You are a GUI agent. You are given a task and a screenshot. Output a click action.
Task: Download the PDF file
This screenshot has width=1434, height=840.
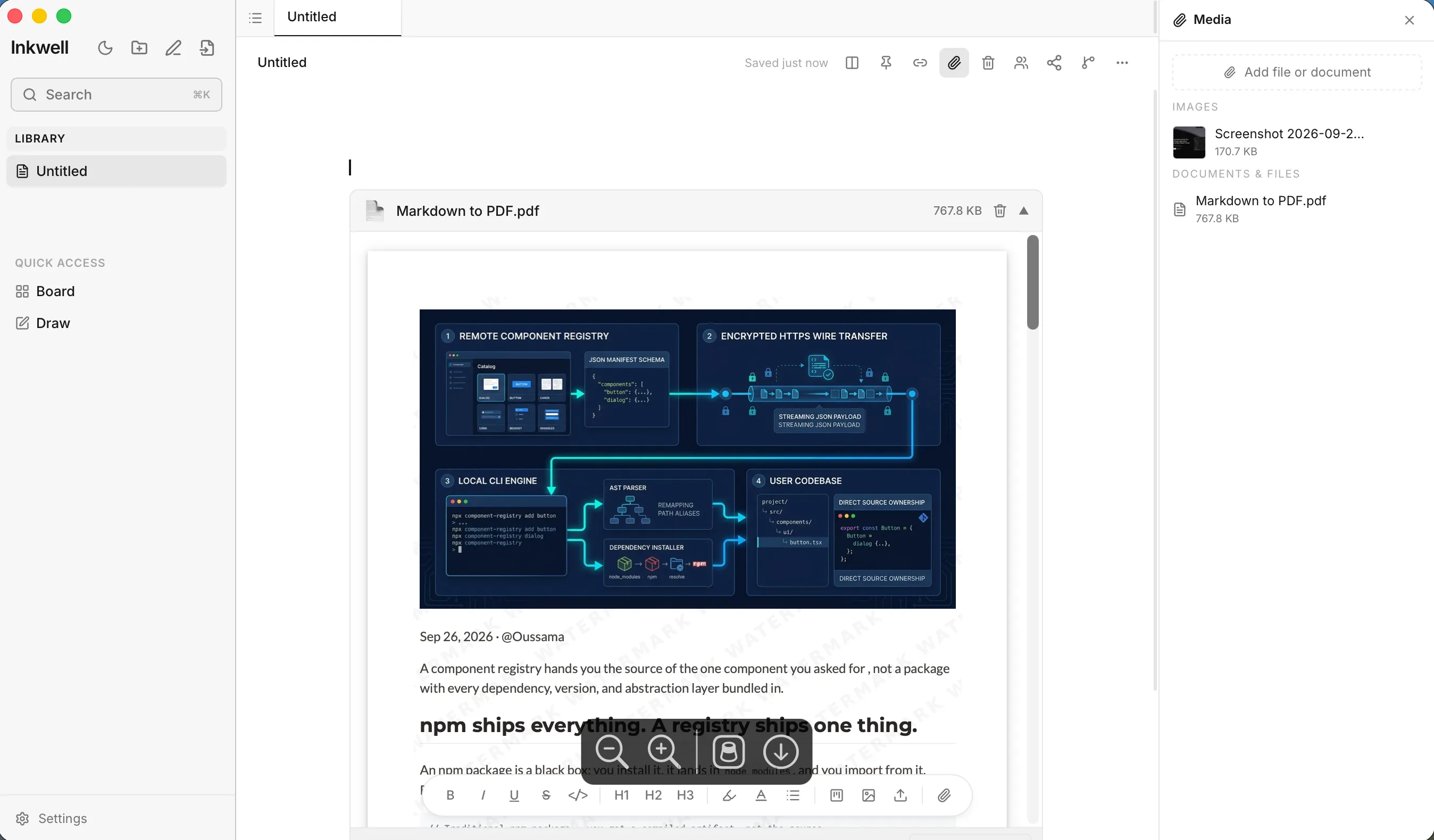781,752
